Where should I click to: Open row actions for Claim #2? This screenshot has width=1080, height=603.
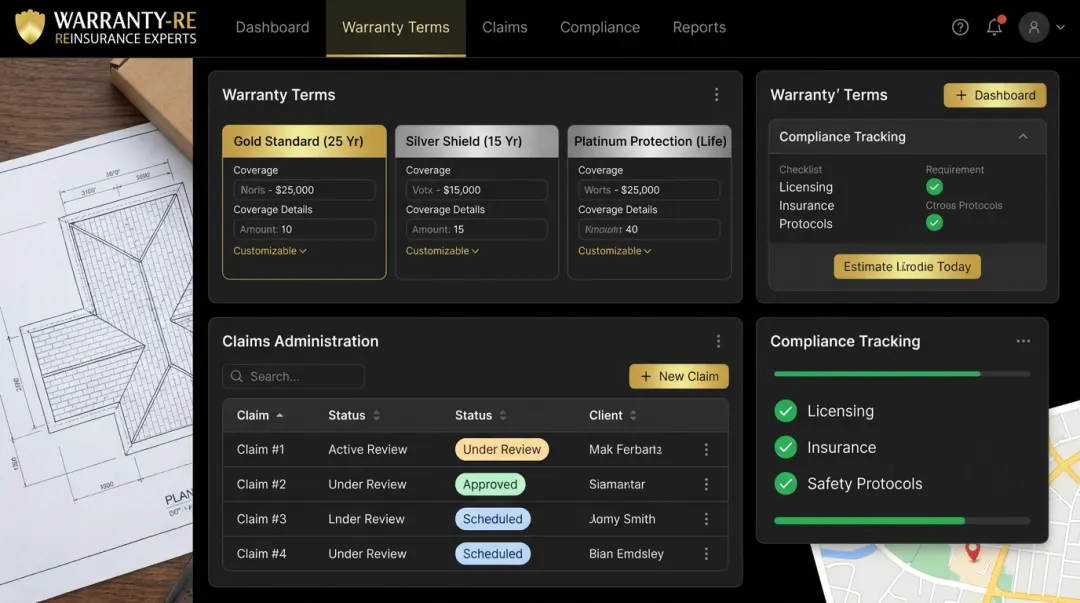[x=706, y=484]
